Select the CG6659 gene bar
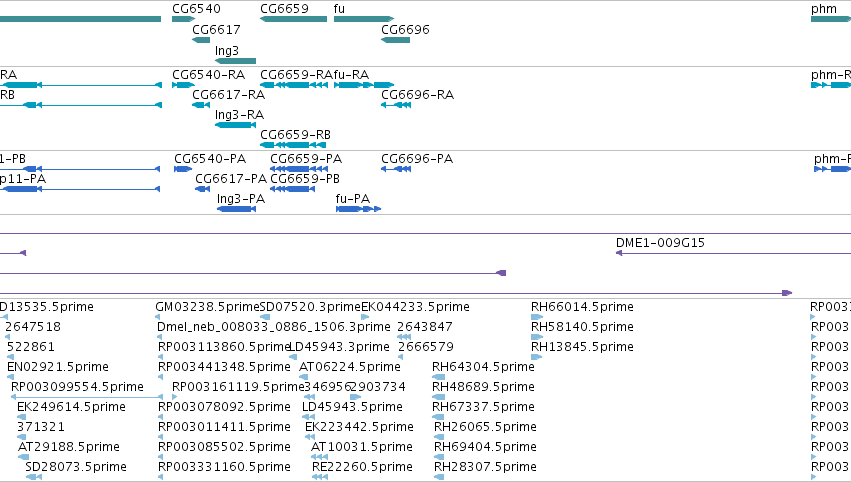 pos(293,19)
